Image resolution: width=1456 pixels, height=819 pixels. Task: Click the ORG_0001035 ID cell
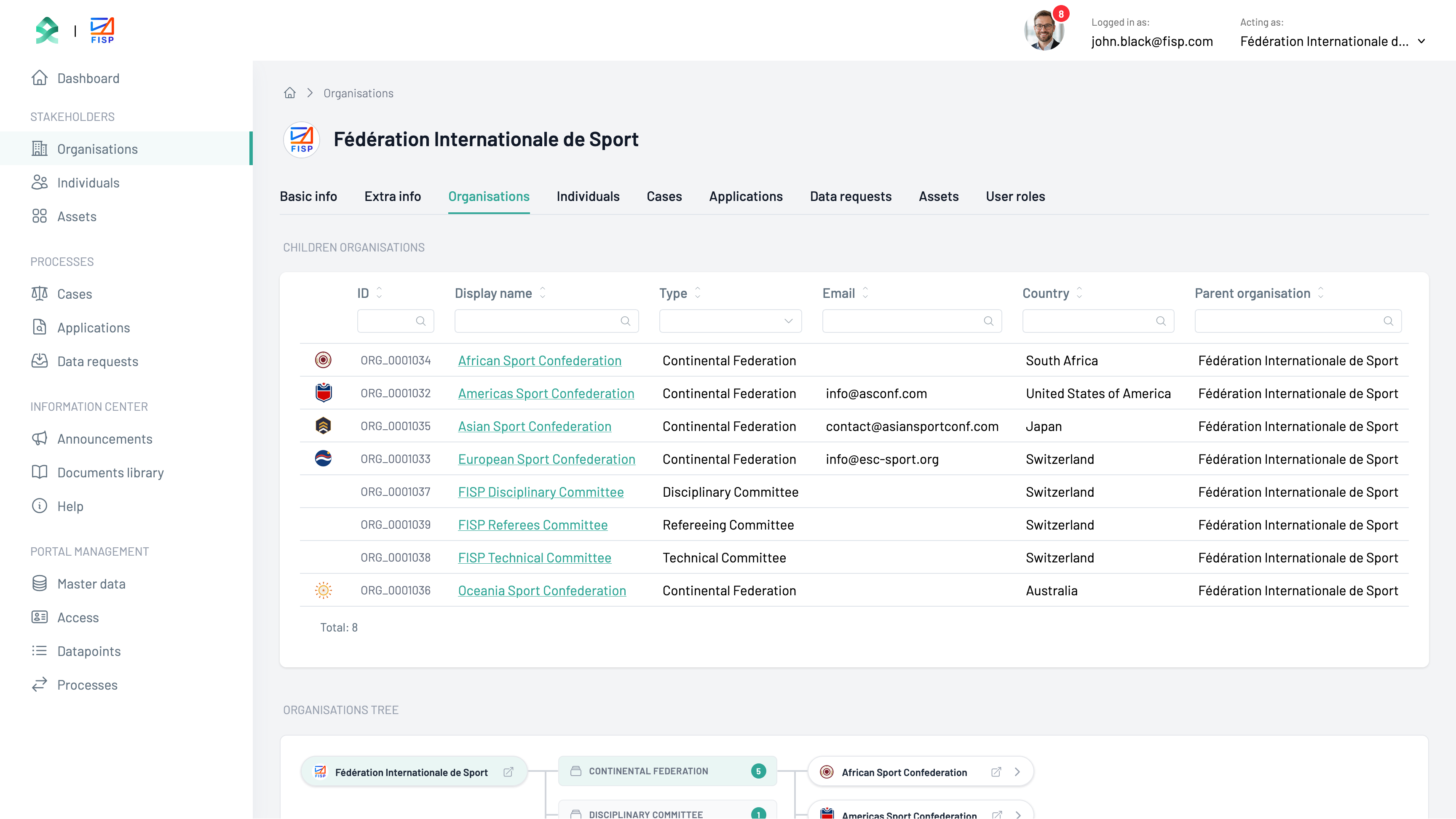[x=396, y=426]
